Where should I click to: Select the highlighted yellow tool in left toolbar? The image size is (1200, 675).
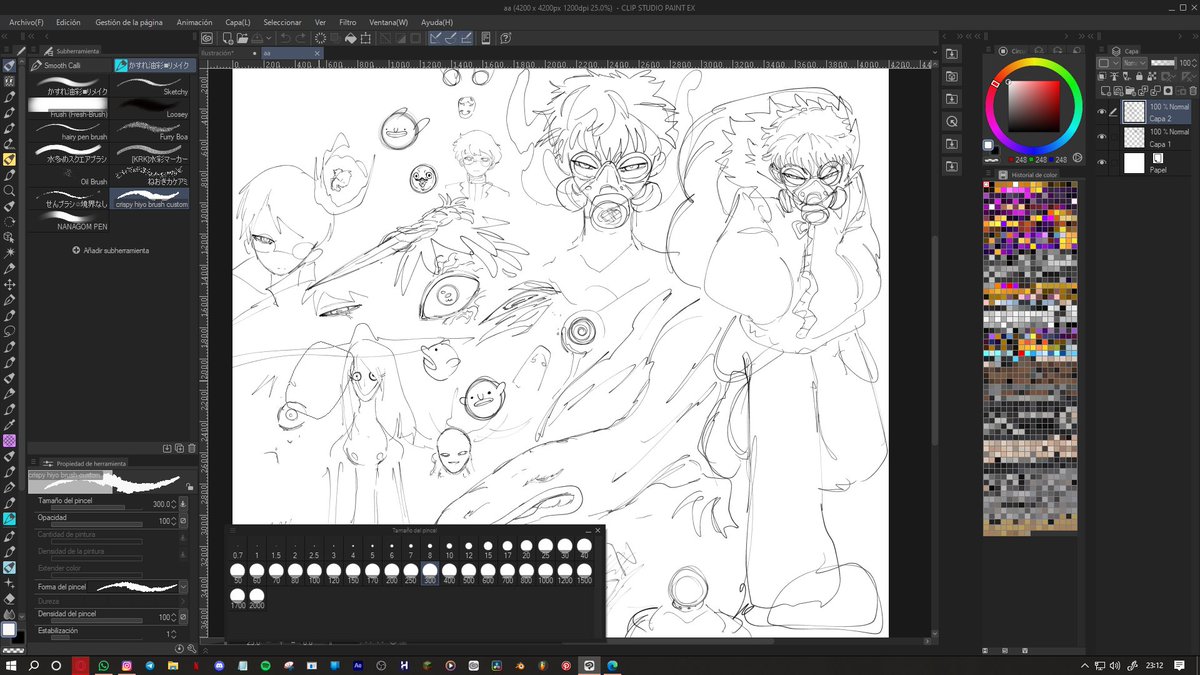point(9,158)
